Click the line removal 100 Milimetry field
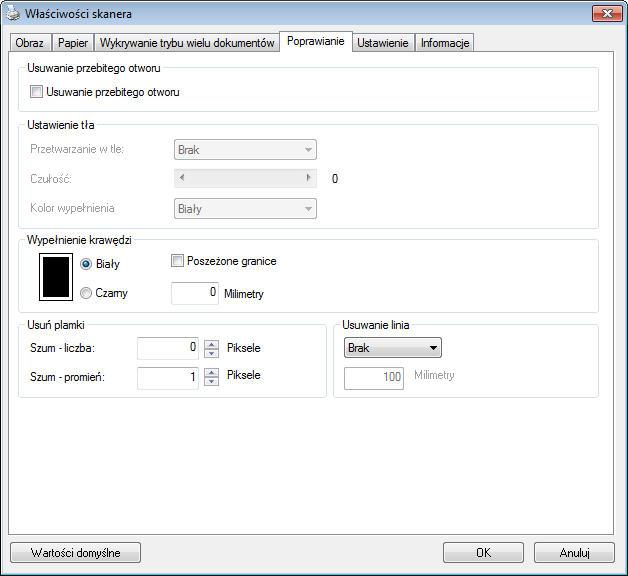 (374, 378)
